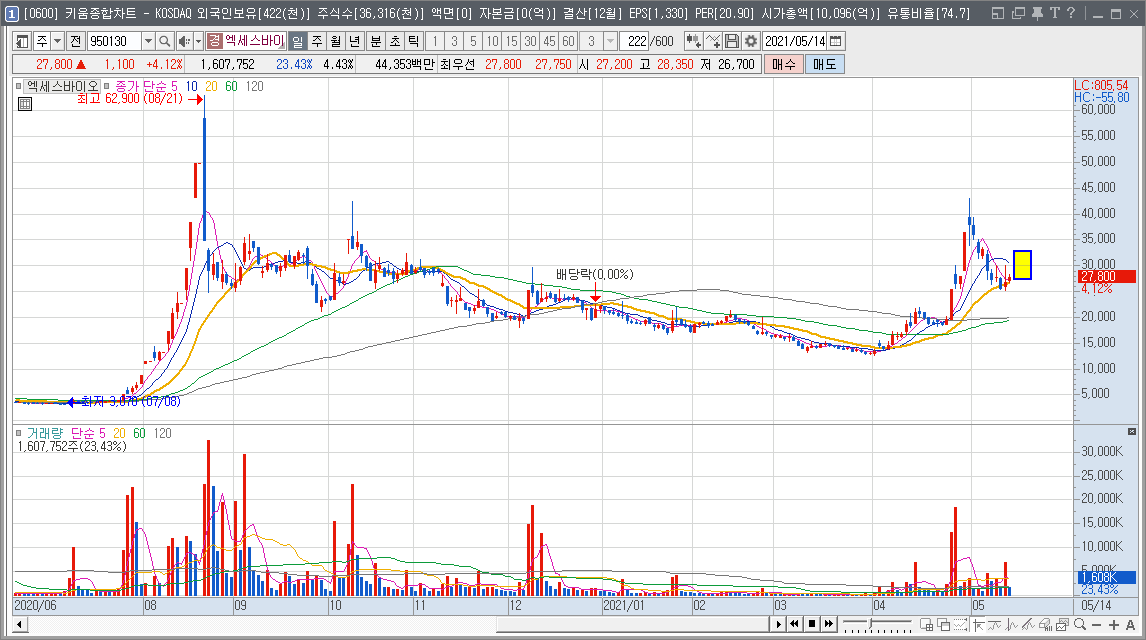Choose the 5 interval button
The width and height of the screenshot is (1146, 640).
pos(473,42)
